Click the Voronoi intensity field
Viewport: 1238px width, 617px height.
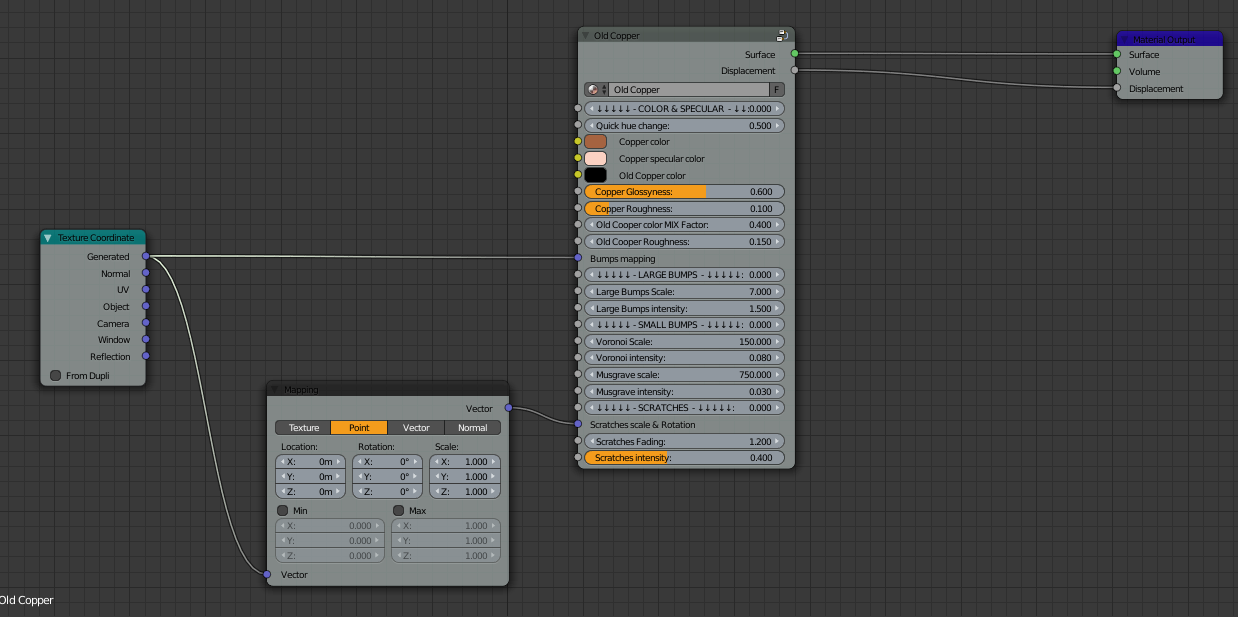[x=685, y=358]
